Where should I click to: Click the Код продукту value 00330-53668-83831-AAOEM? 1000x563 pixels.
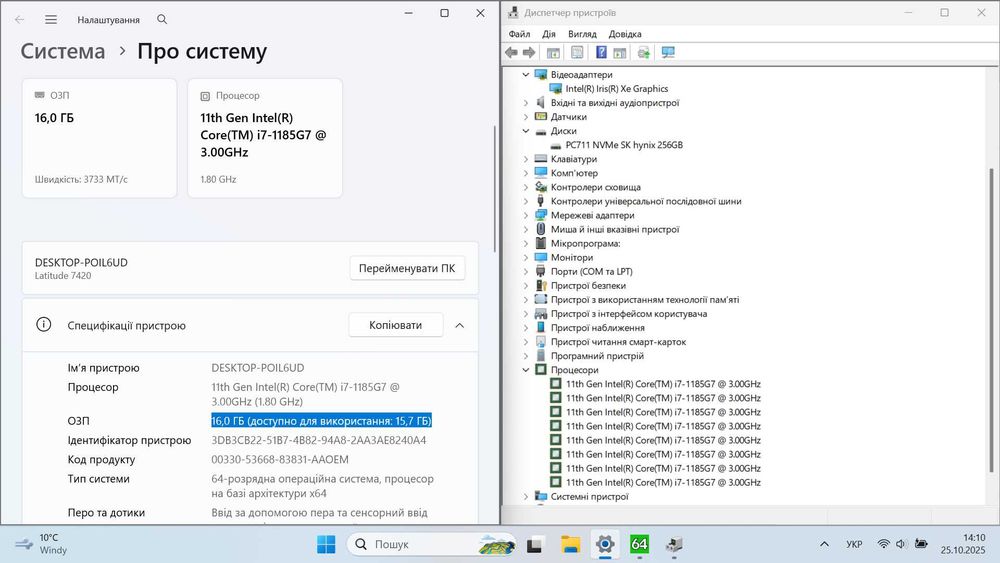click(x=280, y=459)
